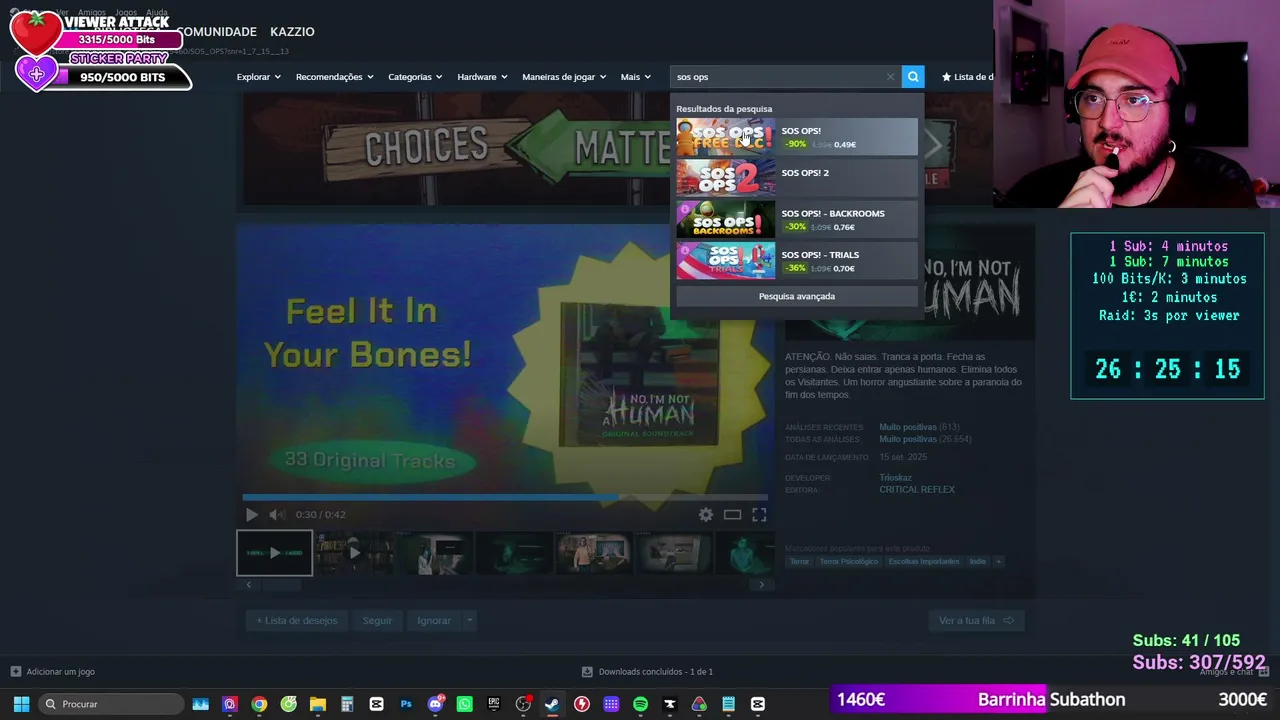Add game to Lista de desejos
1280x720 pixels.
click(297, 621)
